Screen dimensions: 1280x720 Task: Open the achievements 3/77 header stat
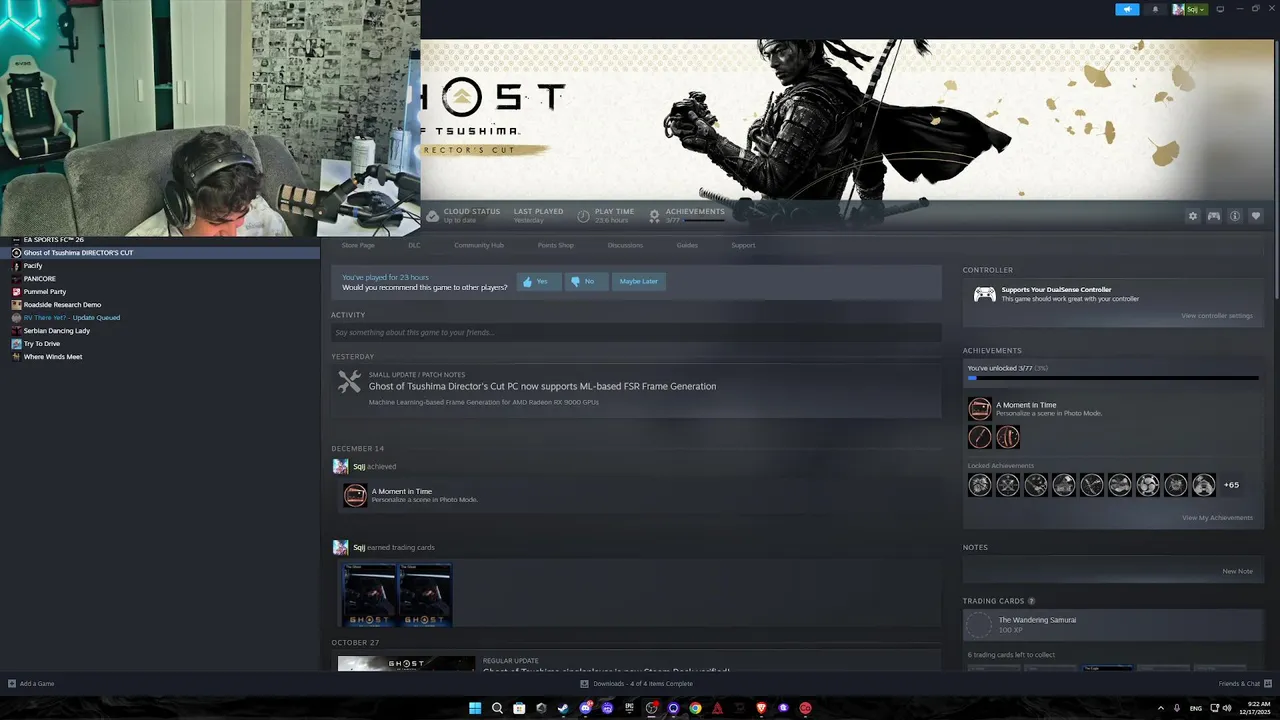(x=688, y=216)
